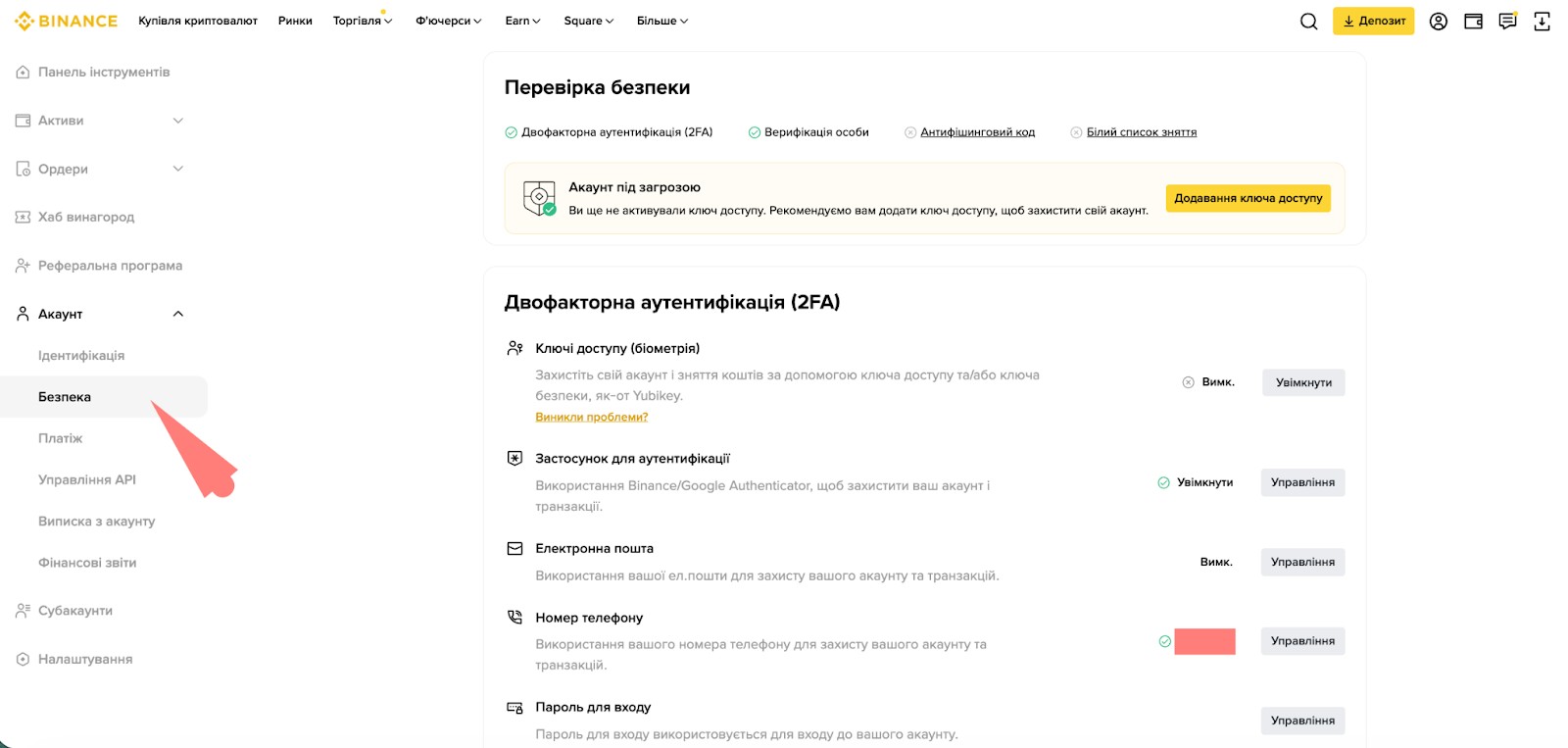Click the Реферальна програма icon
The height and width of the screenshot is (748, 1568).
[23, 266]
